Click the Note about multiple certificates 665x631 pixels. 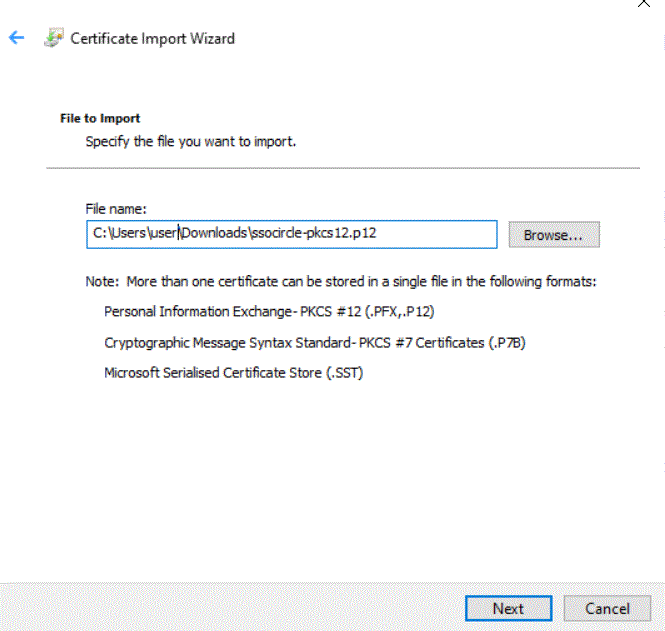[x=341, y=282]
